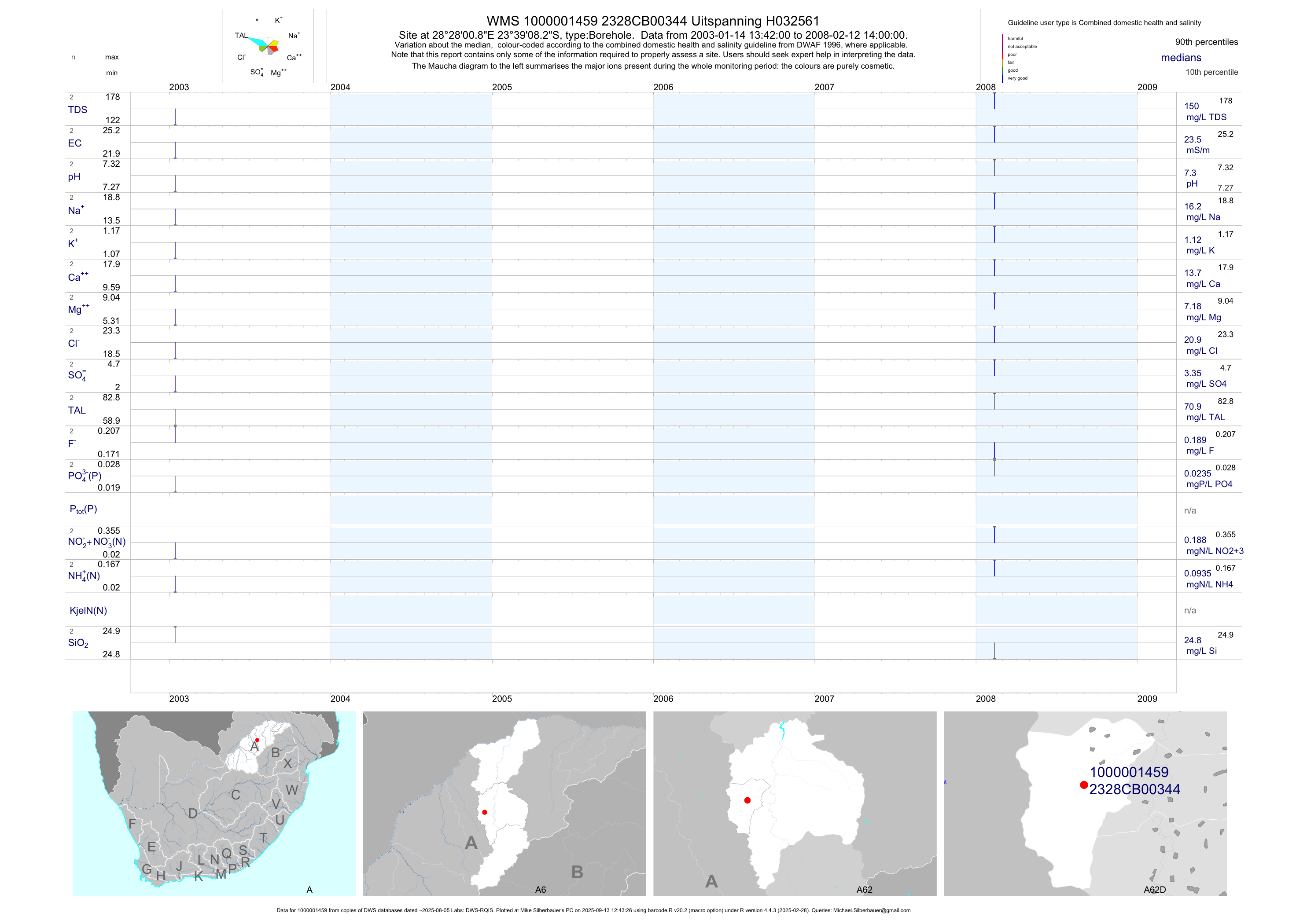The image size is (1307, 924).
Task: Click the 2003 pH data marker
Action: [x=175, y=184]
